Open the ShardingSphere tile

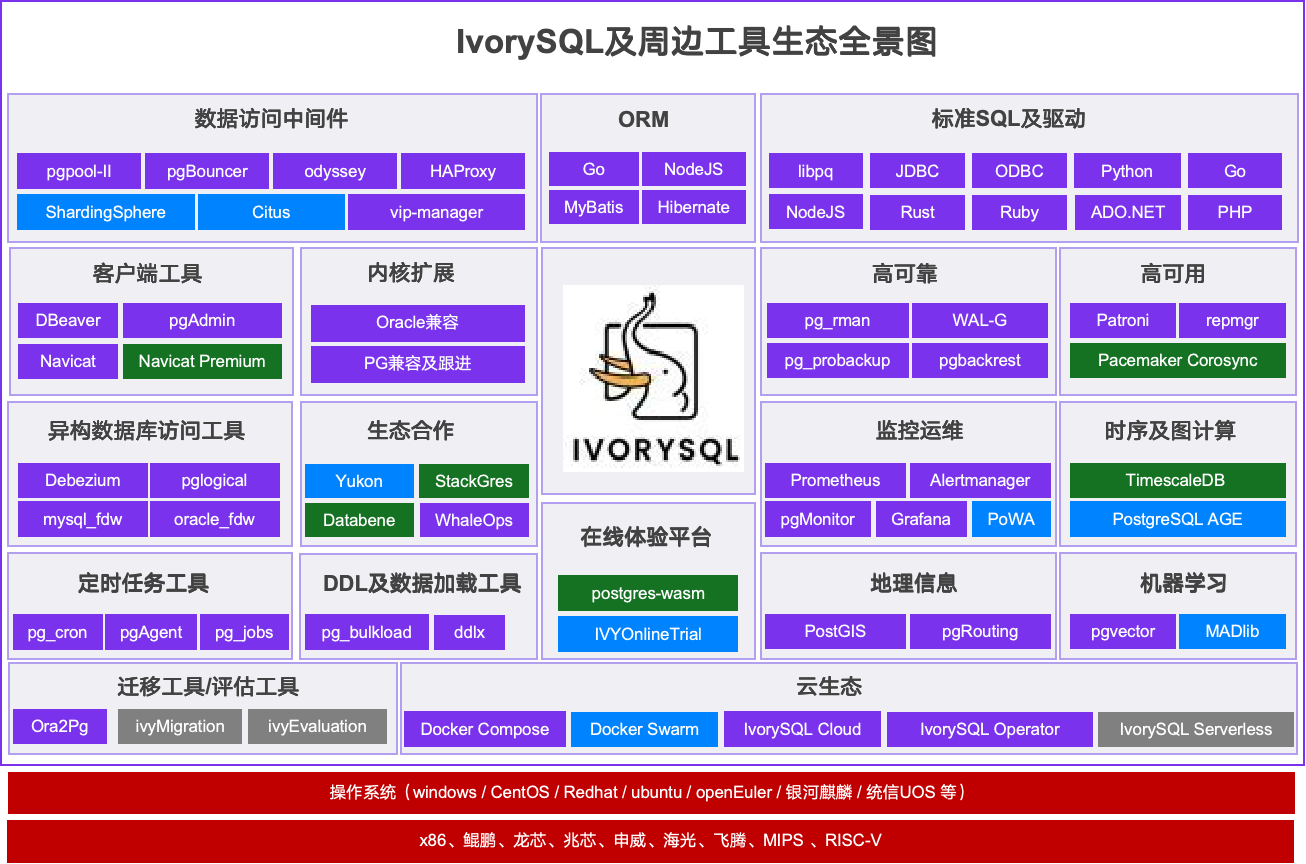[x=104, y=212]
